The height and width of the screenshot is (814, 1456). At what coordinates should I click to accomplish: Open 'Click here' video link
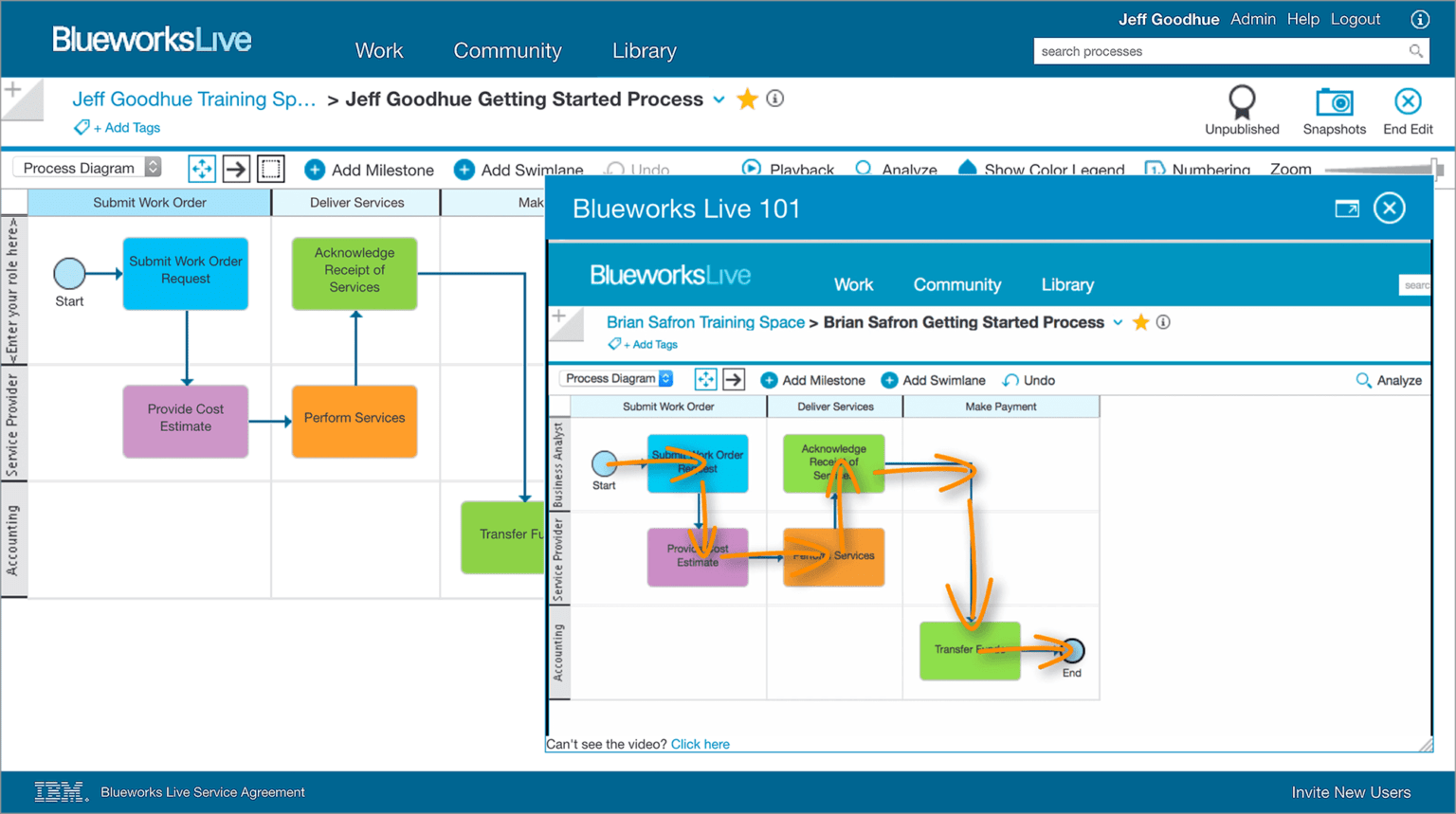click(701, 744)
